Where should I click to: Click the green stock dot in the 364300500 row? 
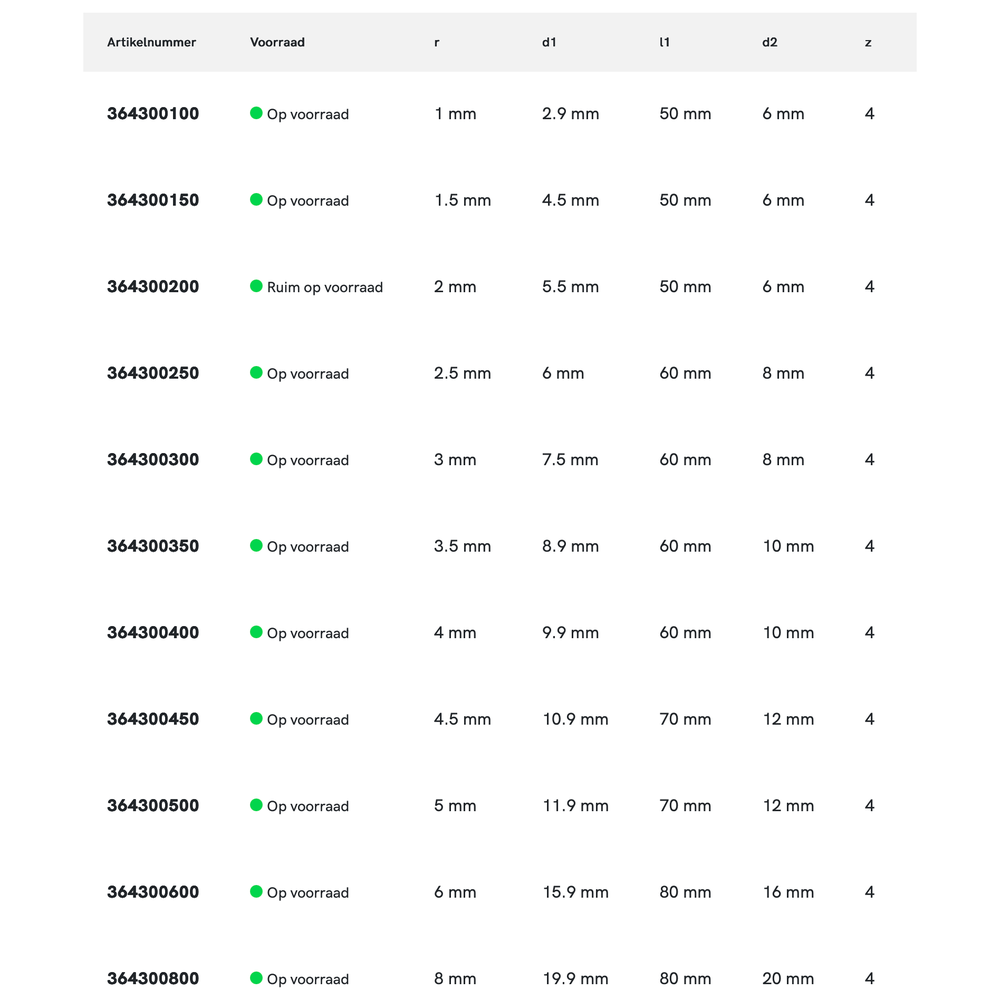[x=256, y=805]
